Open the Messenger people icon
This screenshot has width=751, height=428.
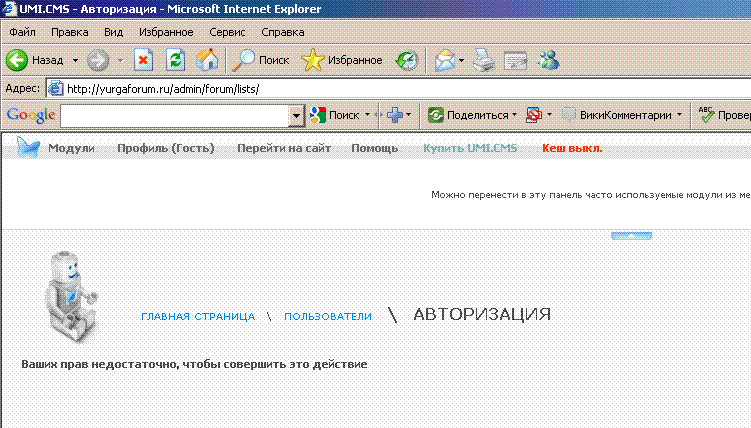point(548,60)
